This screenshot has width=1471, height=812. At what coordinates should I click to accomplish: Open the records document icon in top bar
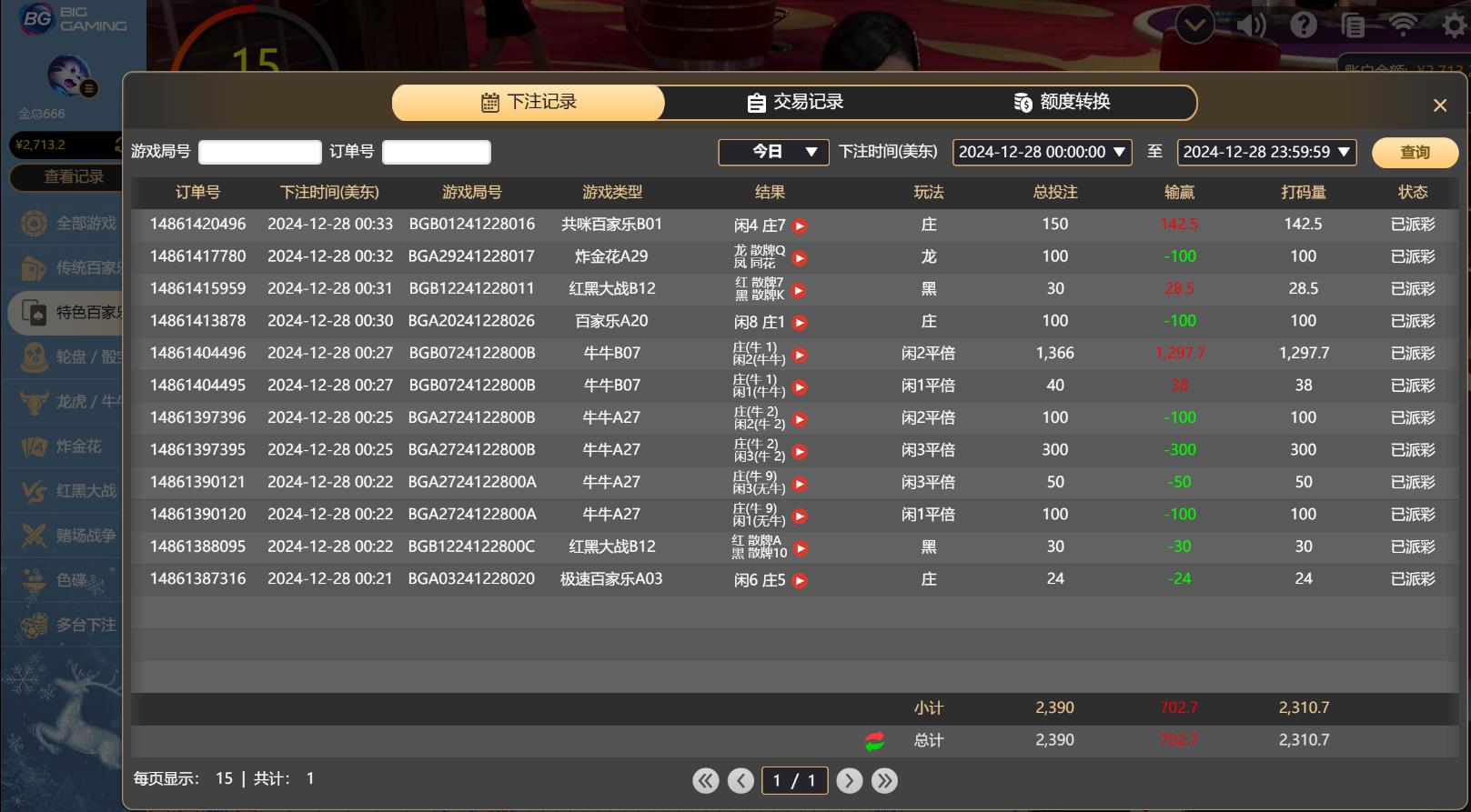click(x=1353, y=25)
